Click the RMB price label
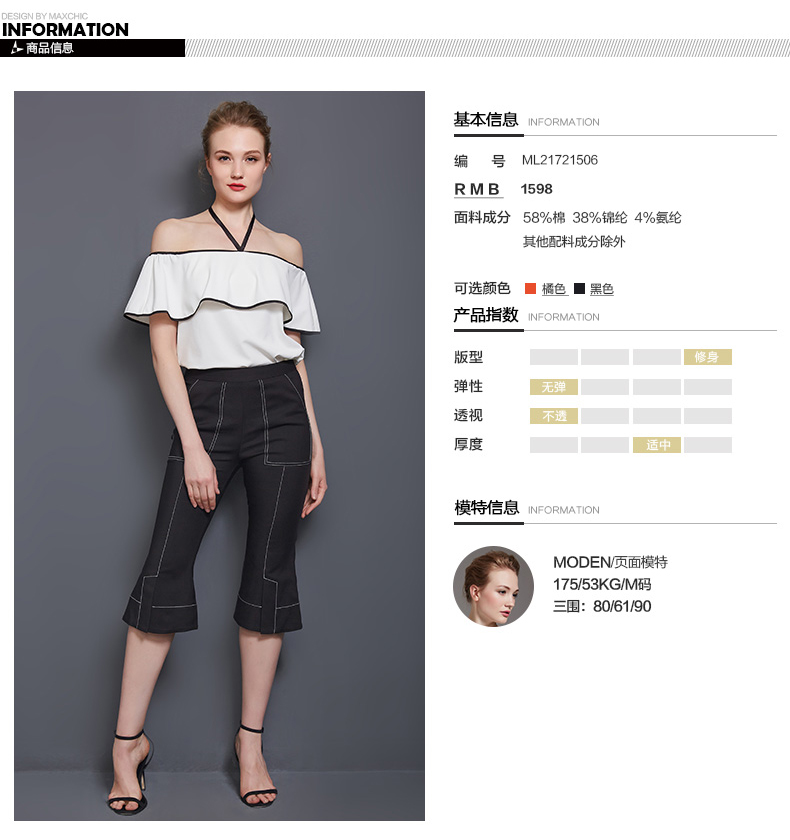This screenshot has height=840, width=790. [x=477, y=189]
